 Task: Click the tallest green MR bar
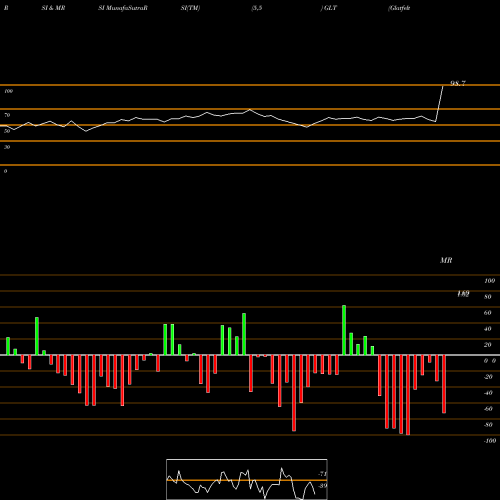pos(344,330)
